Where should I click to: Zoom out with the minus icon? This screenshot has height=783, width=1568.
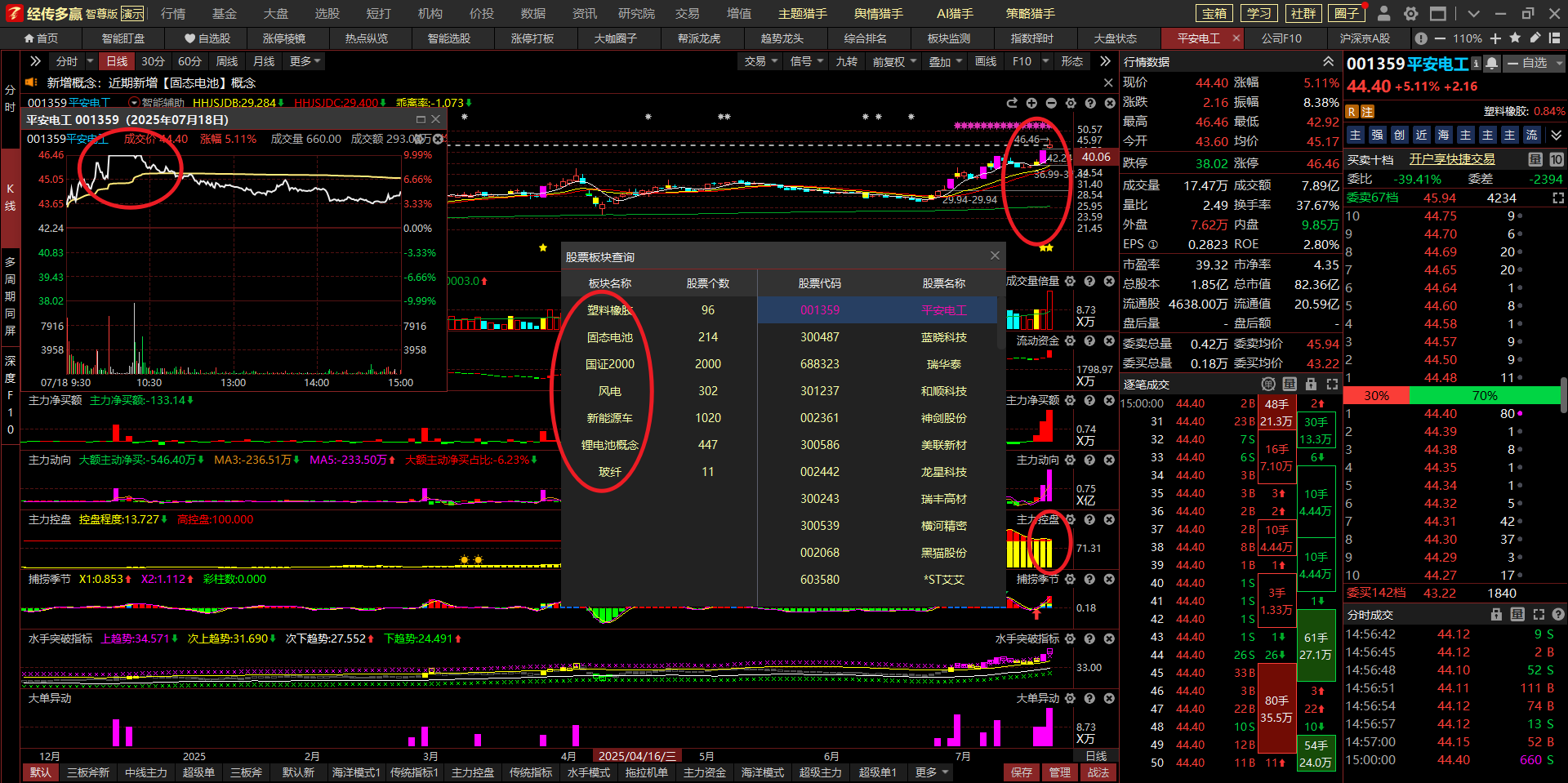(x=1439, y=38)
